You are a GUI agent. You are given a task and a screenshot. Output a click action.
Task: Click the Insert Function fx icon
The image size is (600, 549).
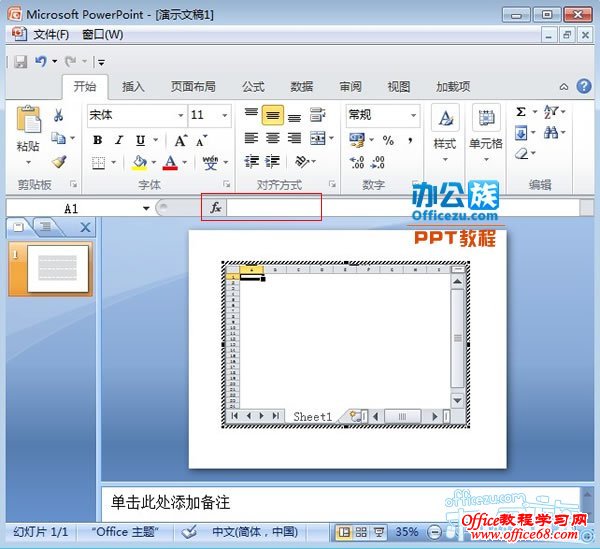click(x=215, y=208)
